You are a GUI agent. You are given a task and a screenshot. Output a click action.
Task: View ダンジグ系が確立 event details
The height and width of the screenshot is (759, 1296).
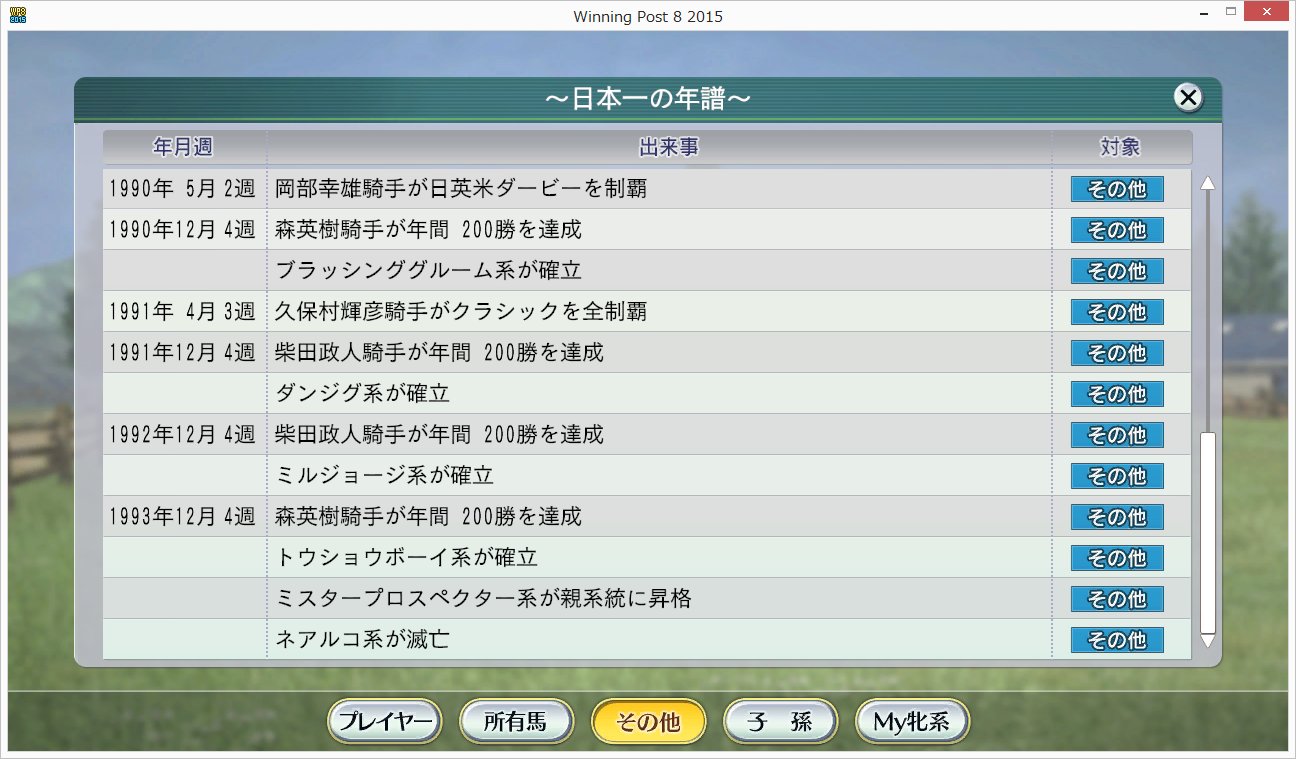(x=1117, y=394)
